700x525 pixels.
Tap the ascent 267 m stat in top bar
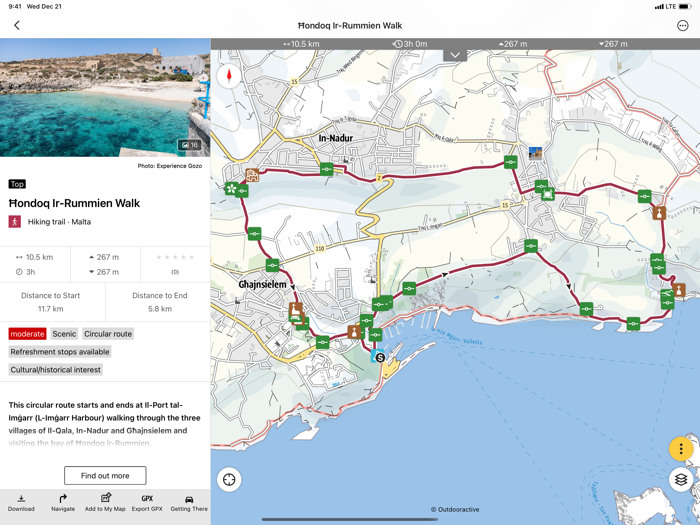(513, 44)
